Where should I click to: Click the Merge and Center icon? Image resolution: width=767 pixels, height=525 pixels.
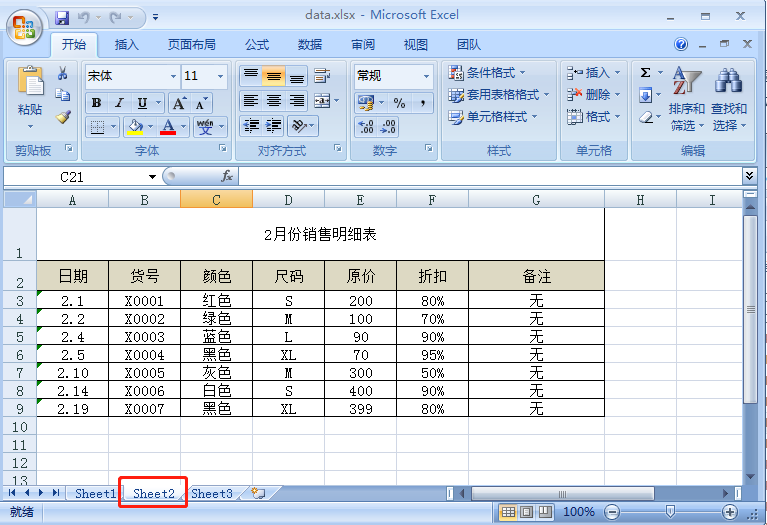[x=322, y=101]
